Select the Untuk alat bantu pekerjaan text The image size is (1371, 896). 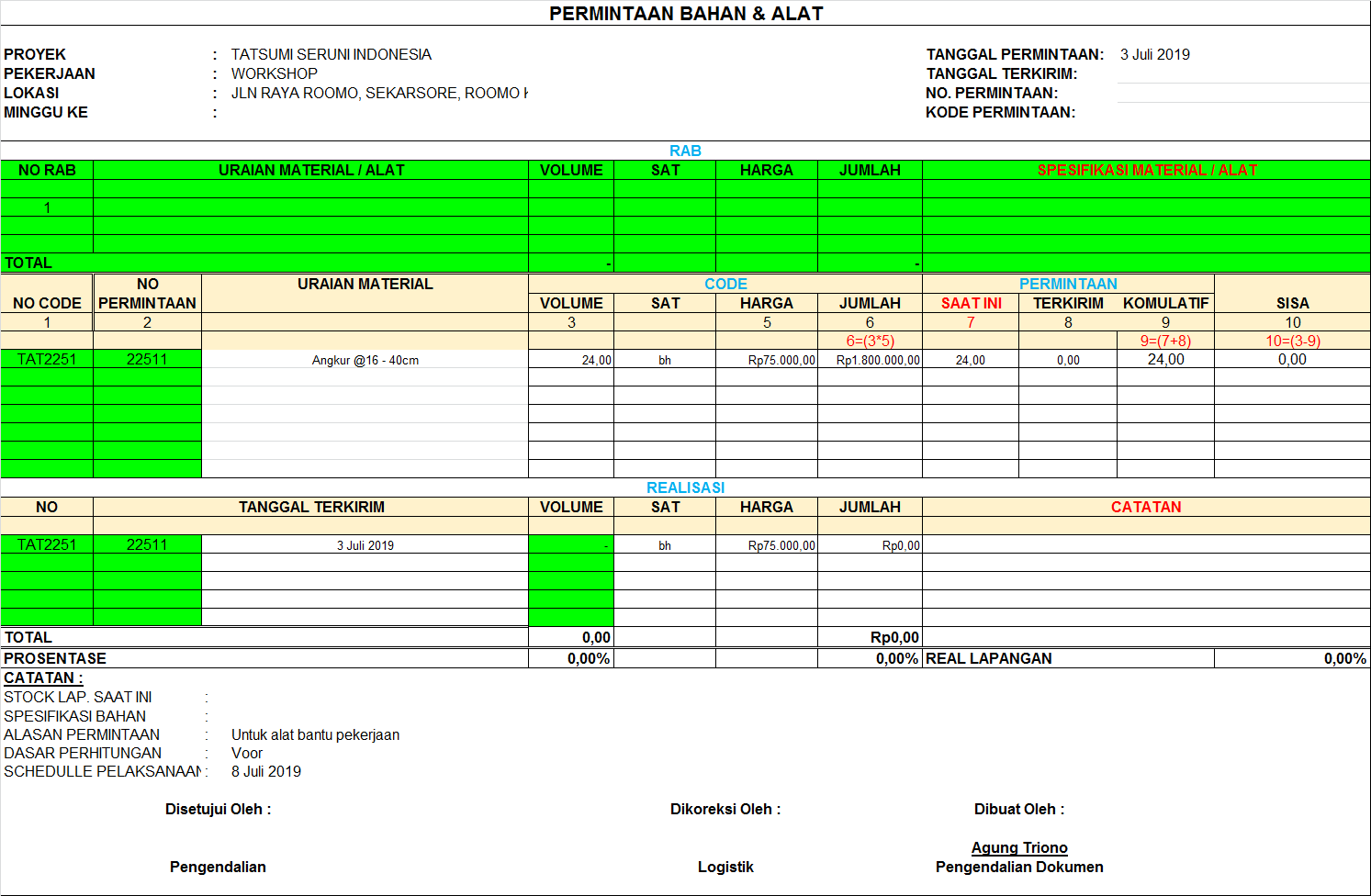[x=315, y=734]
